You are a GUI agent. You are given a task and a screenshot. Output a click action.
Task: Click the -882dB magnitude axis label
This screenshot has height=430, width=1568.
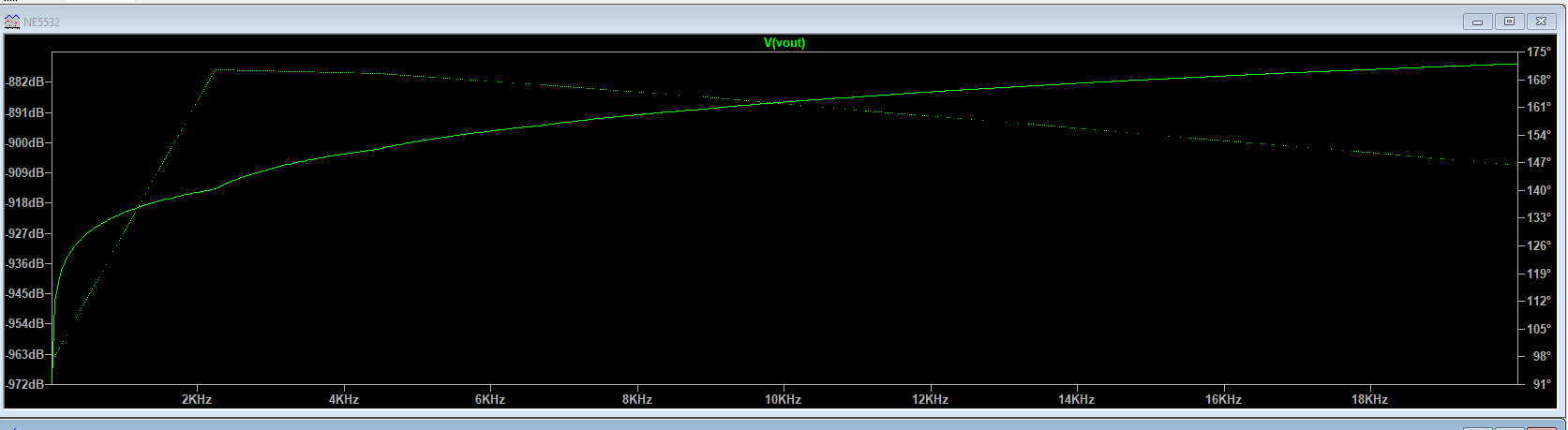[x=25, y=82]
